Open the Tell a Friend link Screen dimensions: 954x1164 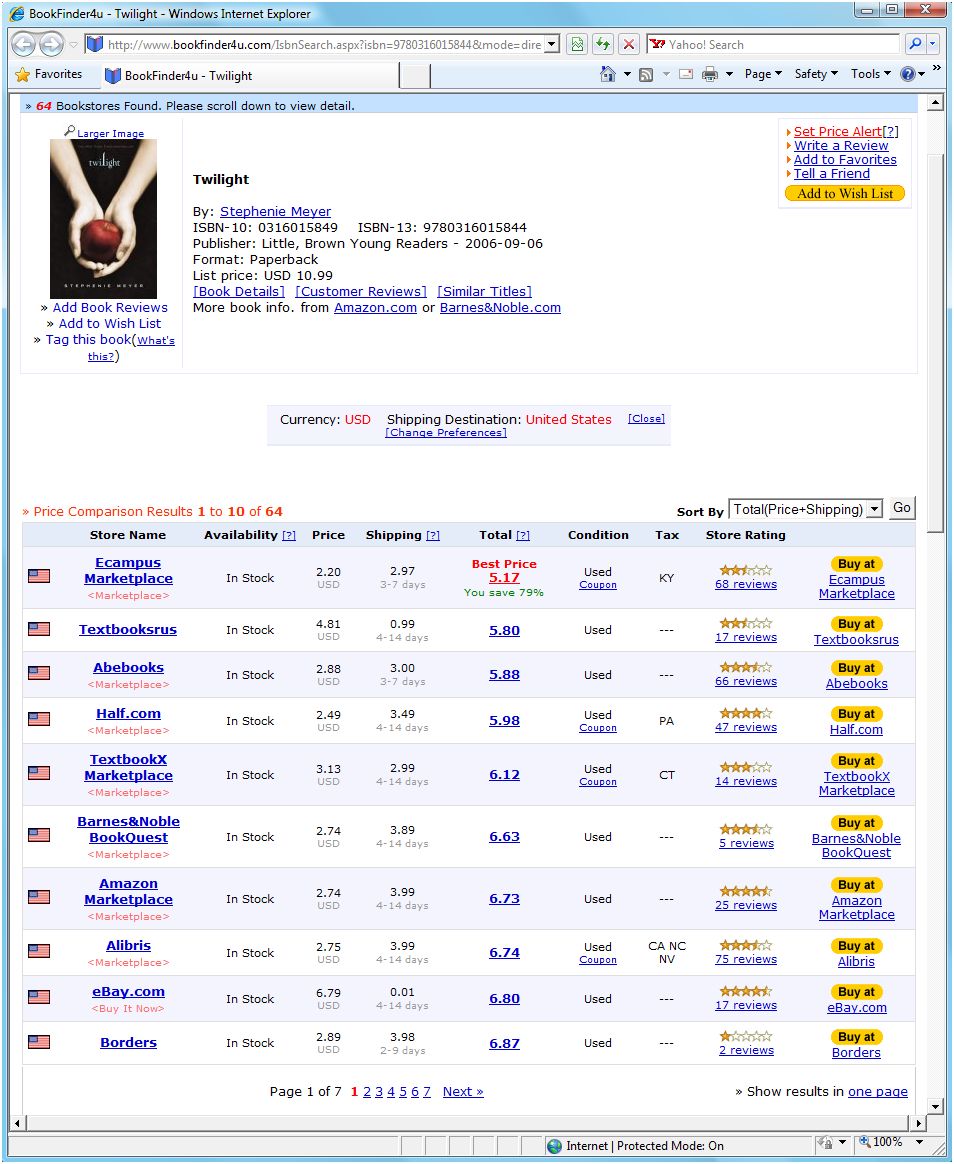click(832, 174)
